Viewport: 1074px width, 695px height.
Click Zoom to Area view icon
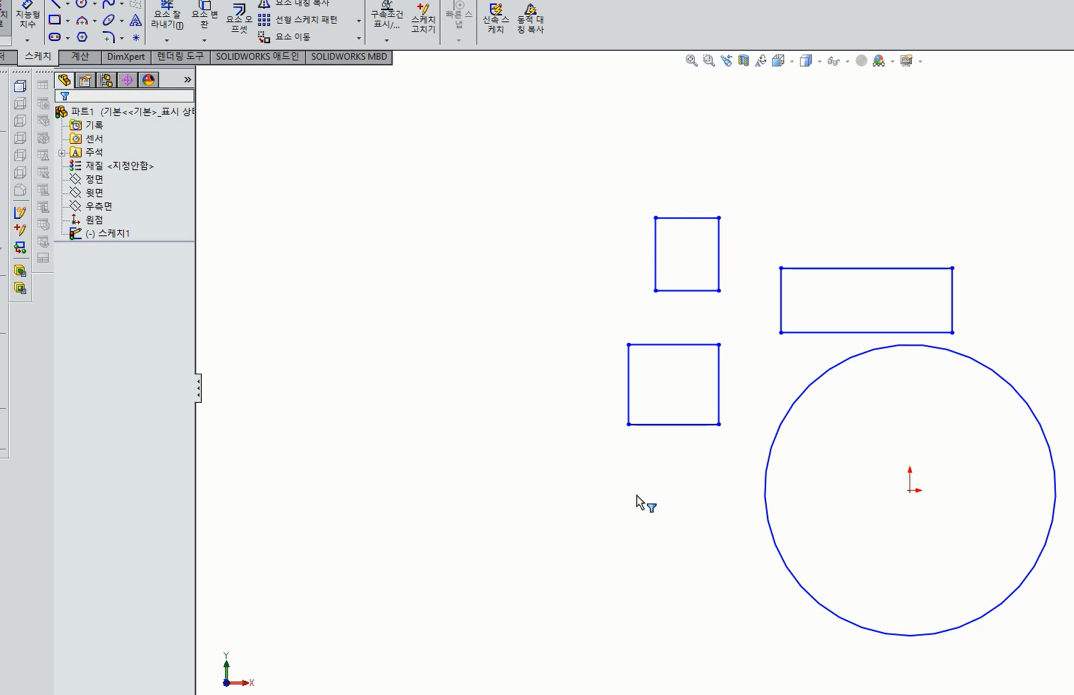coord(709,61)
